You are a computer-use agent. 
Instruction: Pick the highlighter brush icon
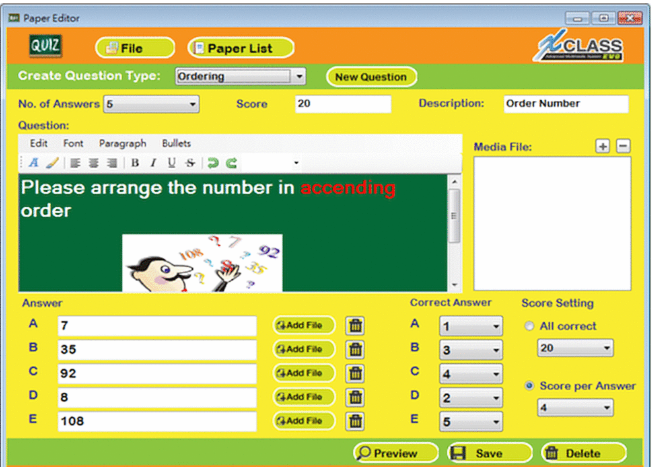52,163
